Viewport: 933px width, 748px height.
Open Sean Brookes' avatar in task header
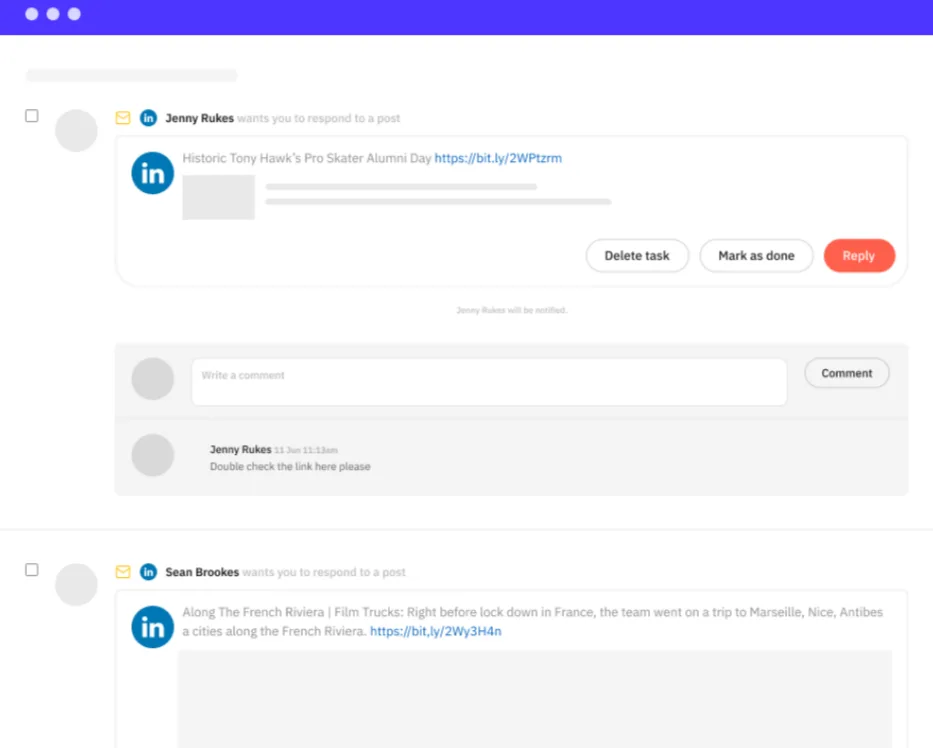[x=76, y=584]
